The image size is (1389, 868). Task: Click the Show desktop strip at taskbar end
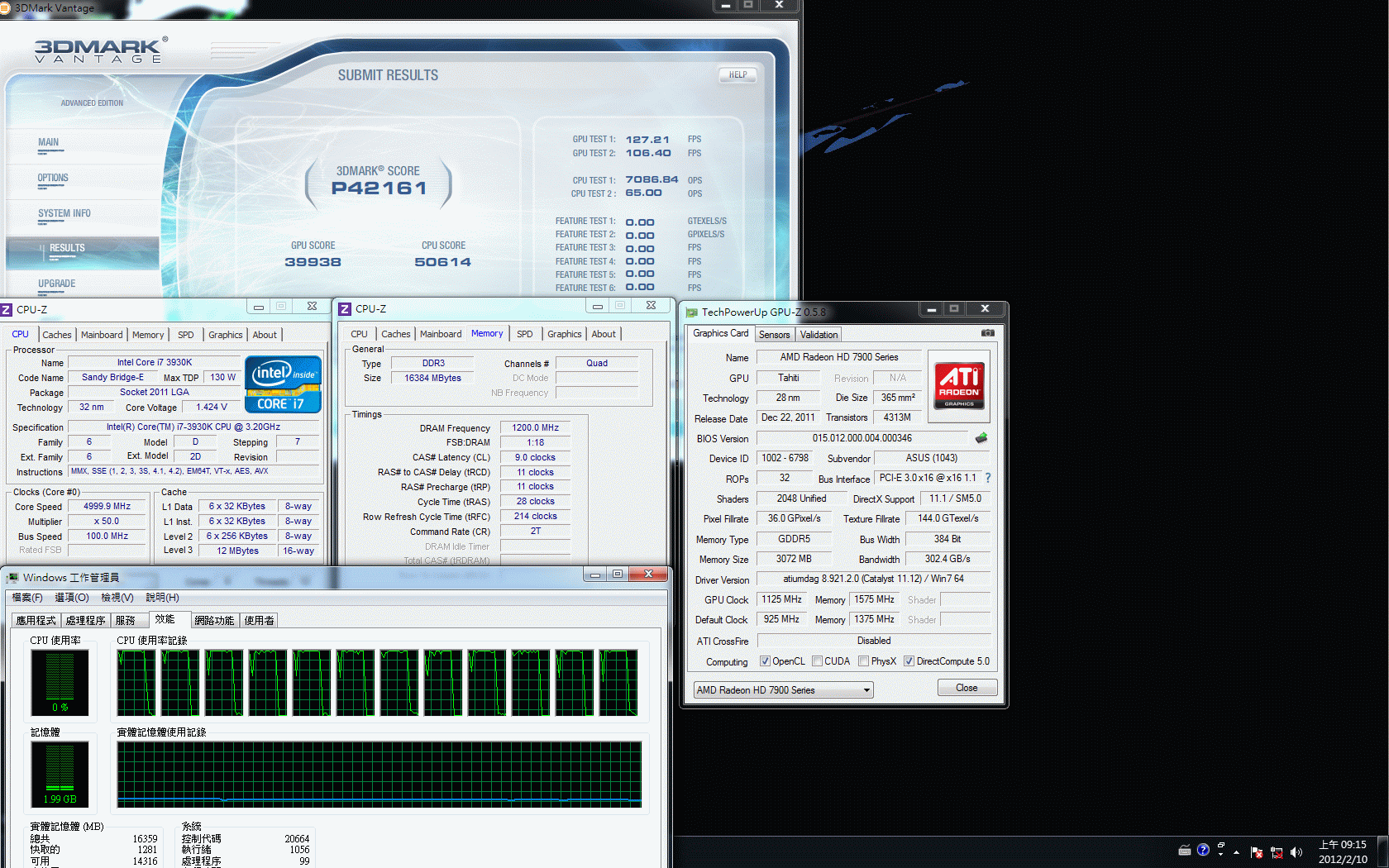1382,851
